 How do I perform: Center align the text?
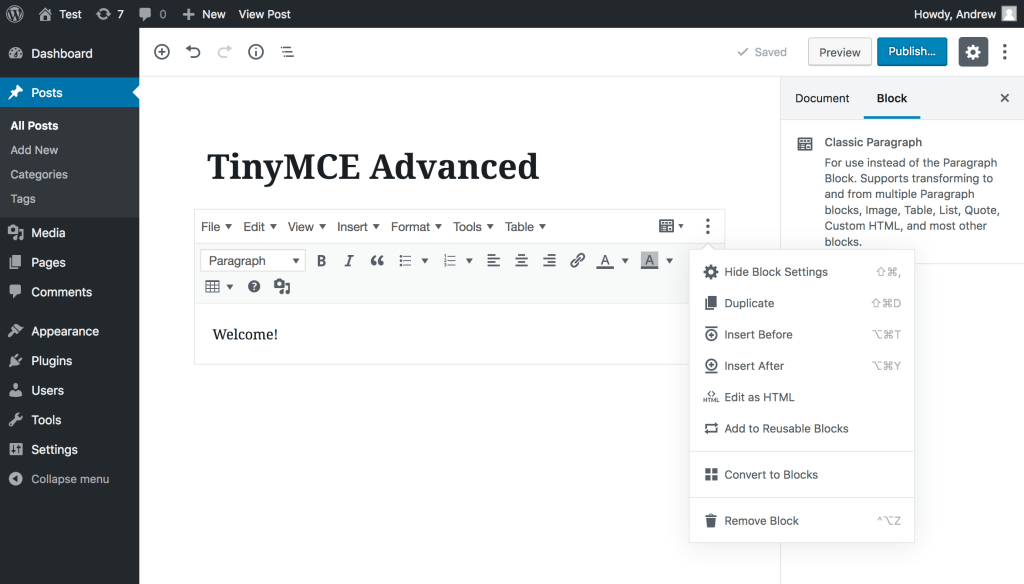(x=521, y=261)
